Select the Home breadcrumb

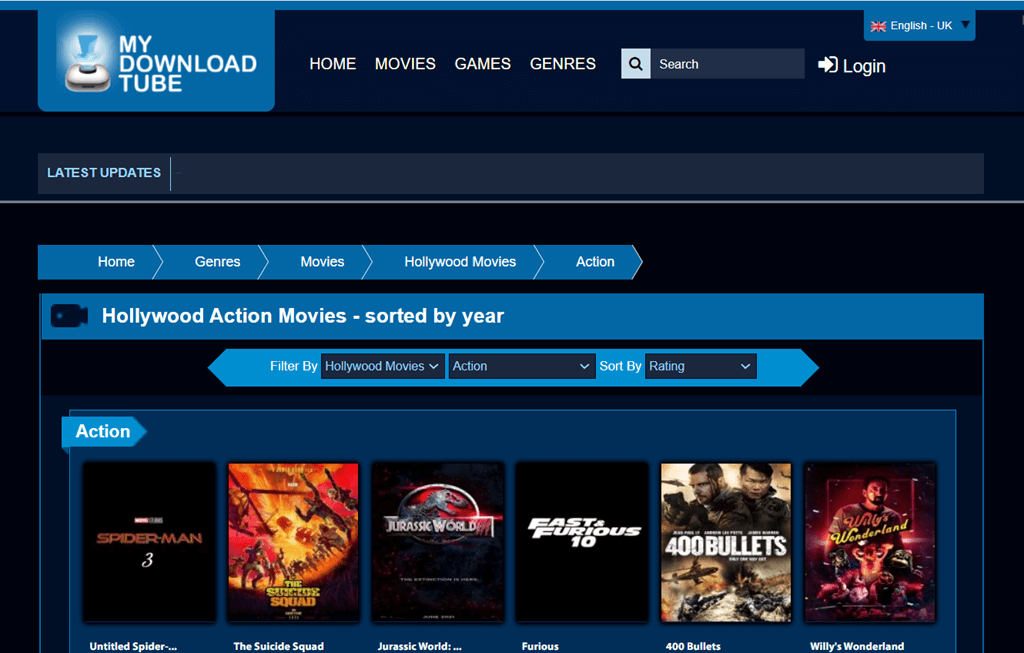coord(116,262)
